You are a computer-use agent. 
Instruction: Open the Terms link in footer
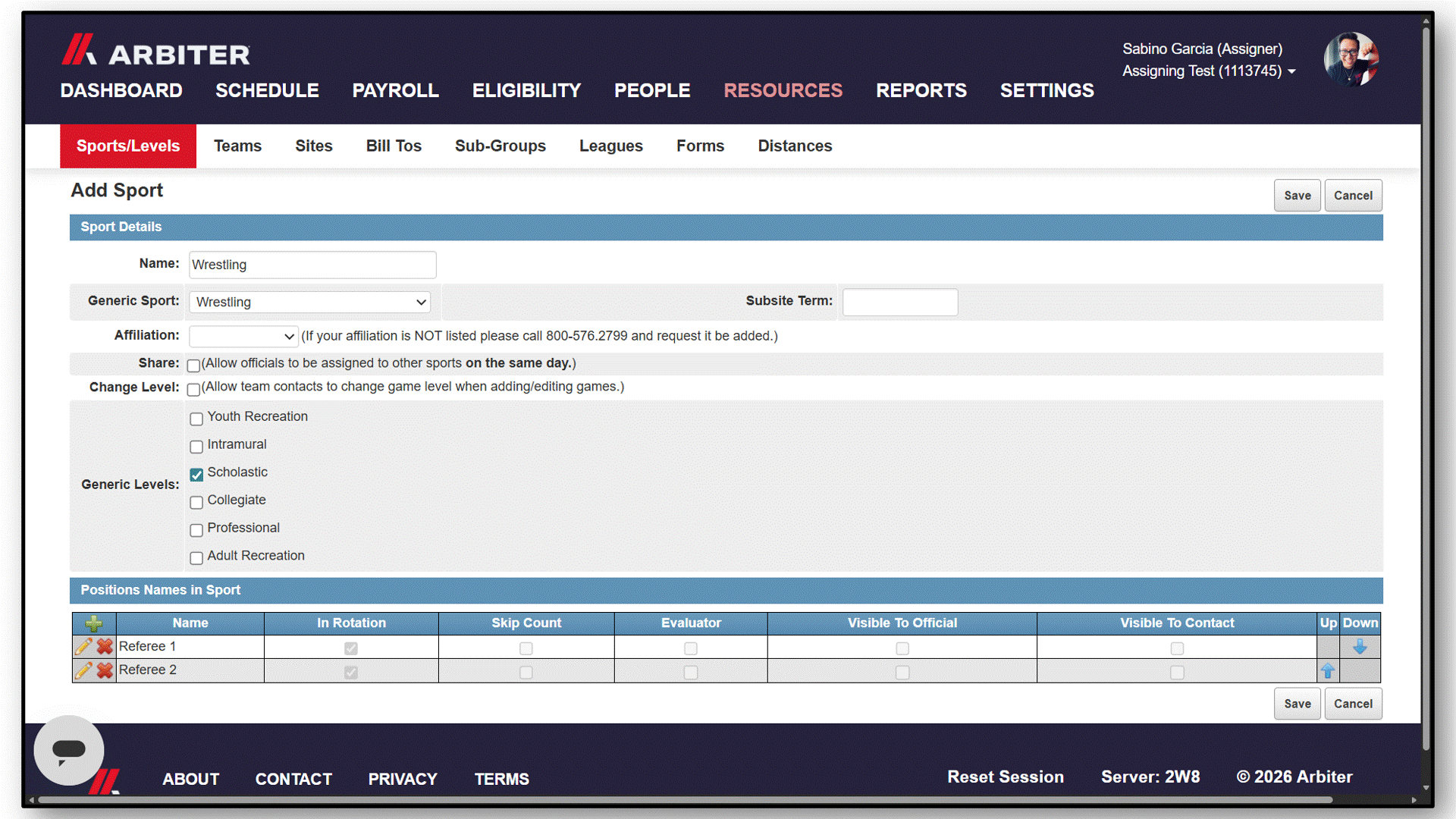501,779
